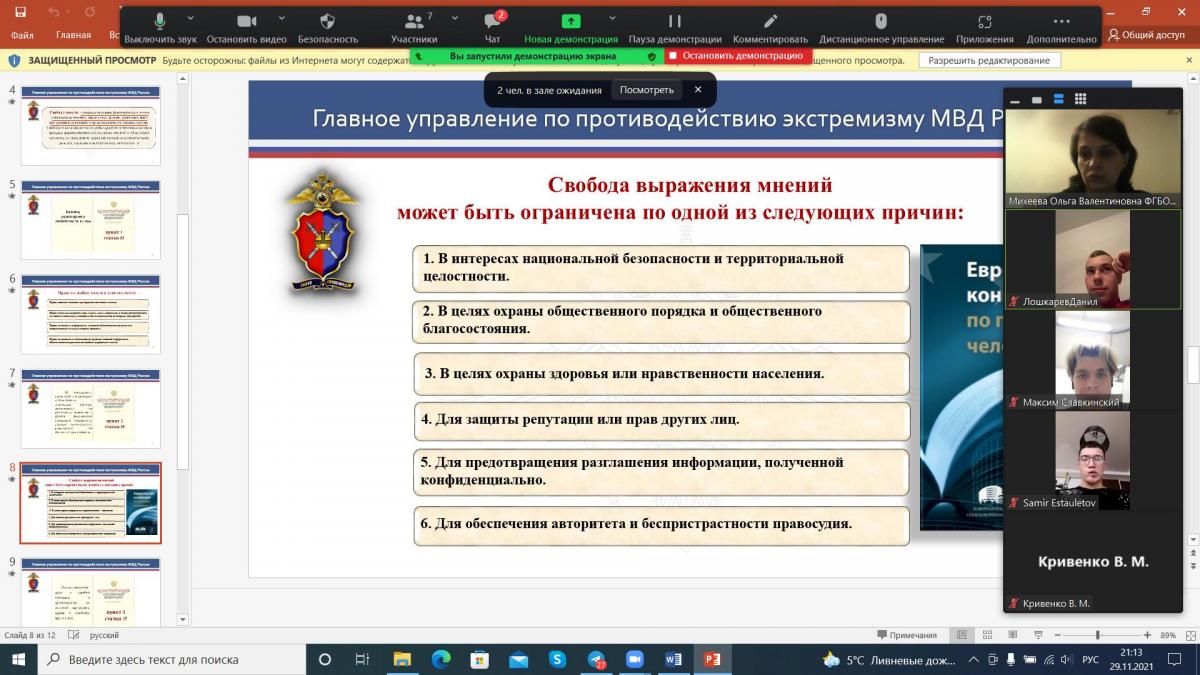This screenshot has width=1200, height=675.
Task: Open the More options ellipsis
Action: pyautogui.click(x=1061, y=28)
